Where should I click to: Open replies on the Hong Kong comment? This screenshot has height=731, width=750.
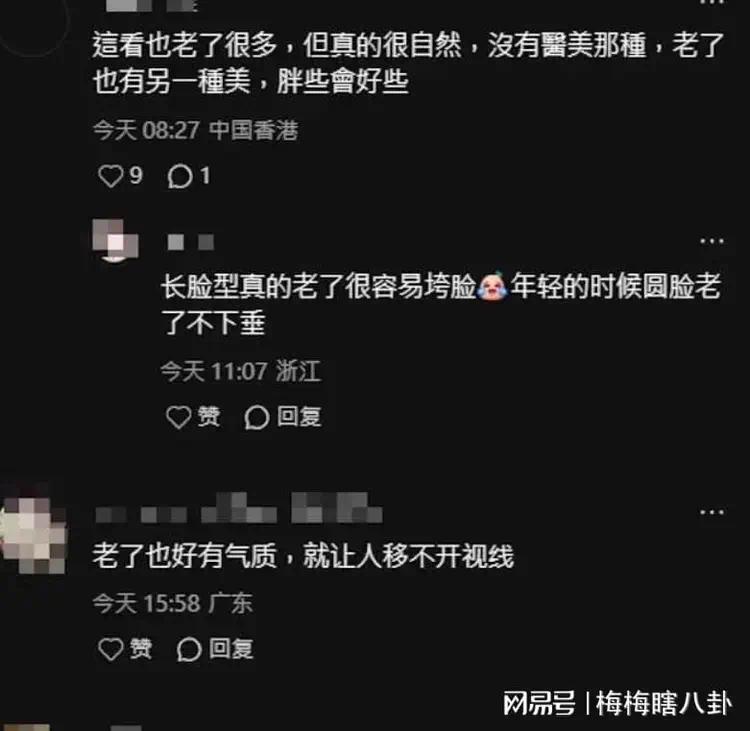point(180,177)
